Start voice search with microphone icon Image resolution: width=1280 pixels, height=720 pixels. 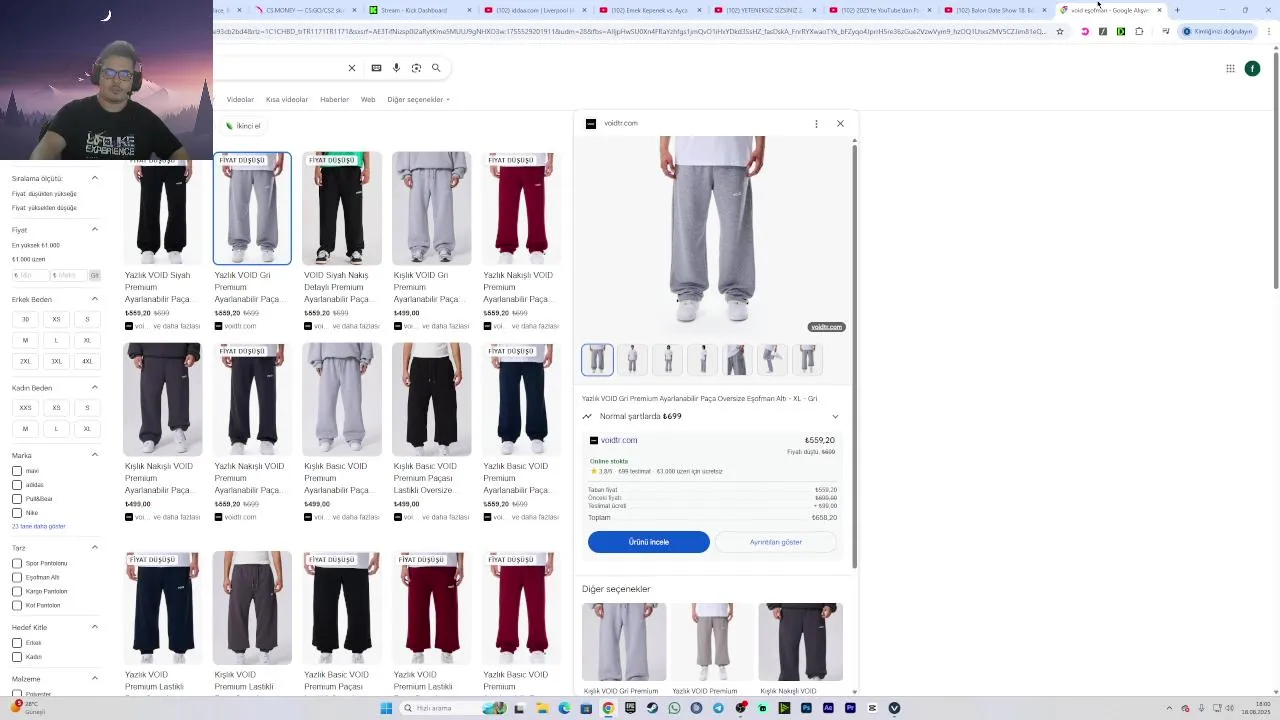click(396, 68)
